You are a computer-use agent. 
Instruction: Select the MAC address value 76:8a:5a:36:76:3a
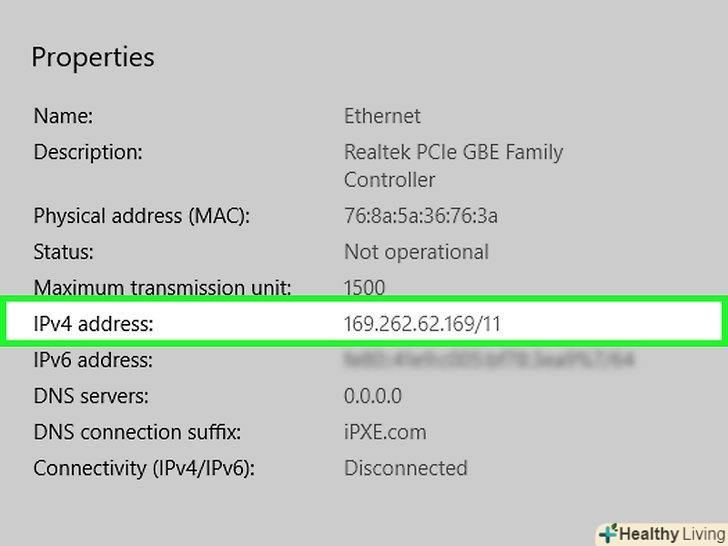click(421, 216)
